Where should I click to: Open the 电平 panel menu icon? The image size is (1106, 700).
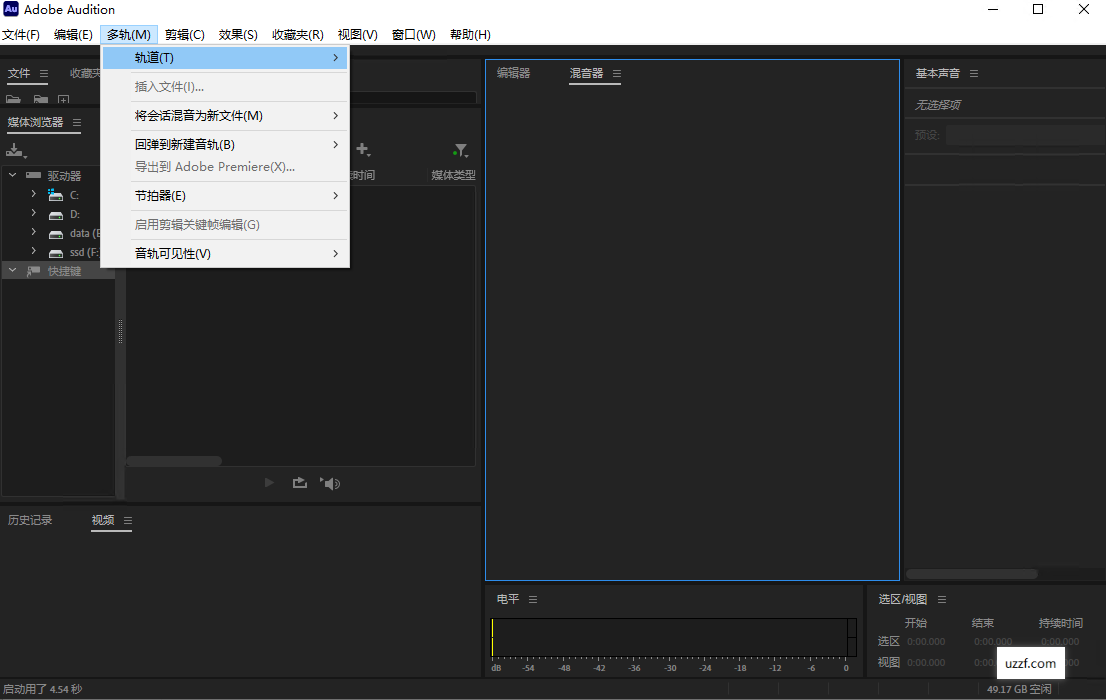(x=532, y=599)
